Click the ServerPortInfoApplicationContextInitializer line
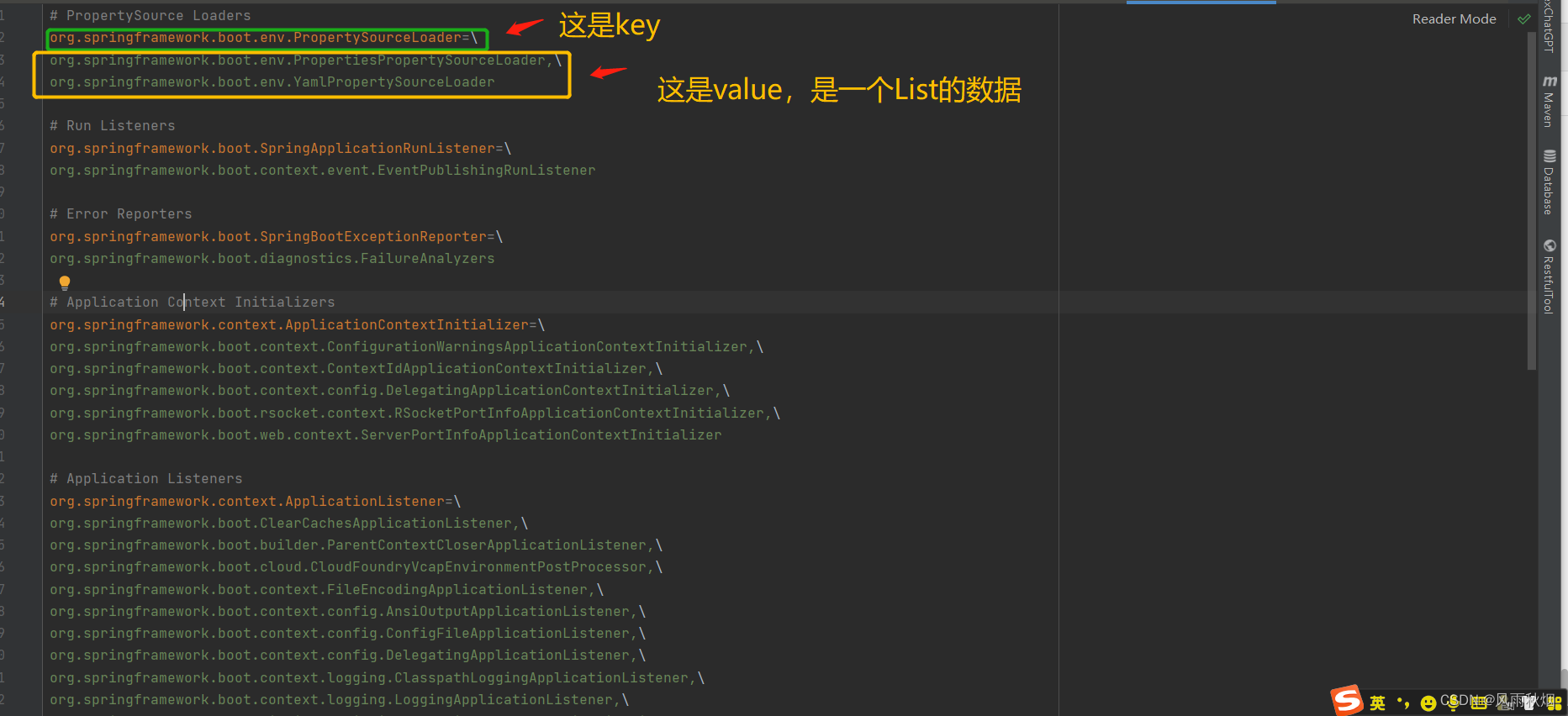The width and height of the screenshot is (1568, 716). click(x=385, y=435)
